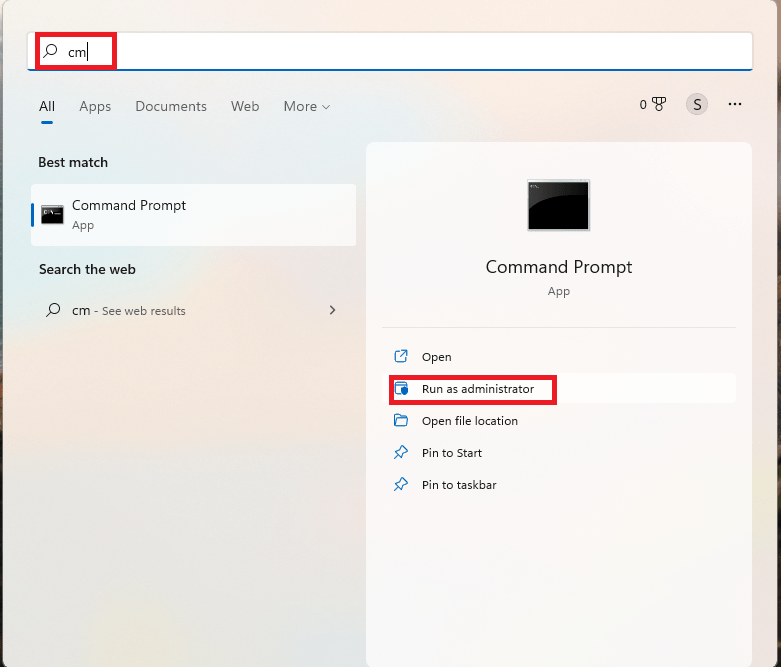Select the Command Prompt best match result
The width and height of the screenshot is (781, 667).
coord(194,215)
